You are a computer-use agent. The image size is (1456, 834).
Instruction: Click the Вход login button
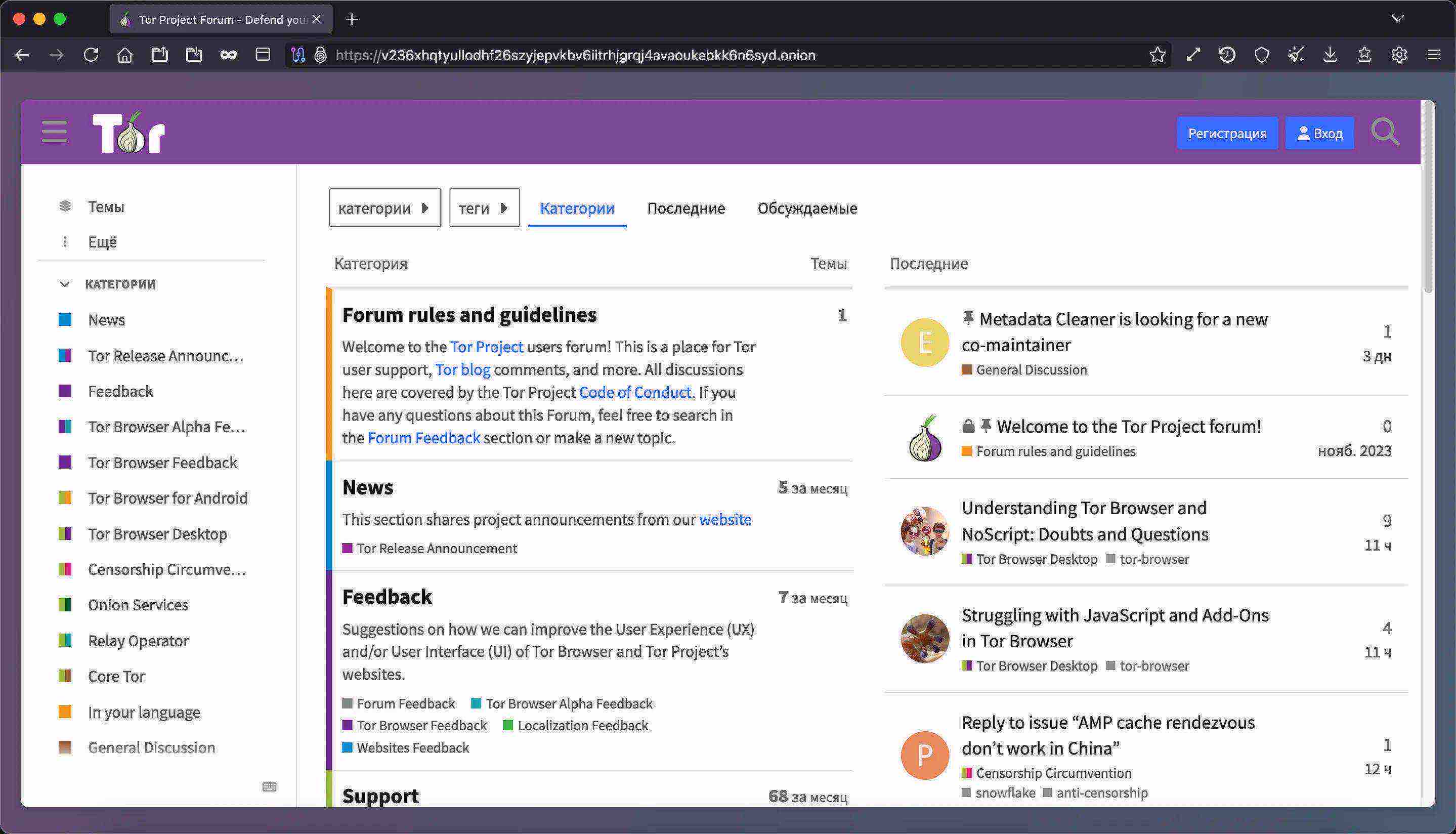point(1320,133)
